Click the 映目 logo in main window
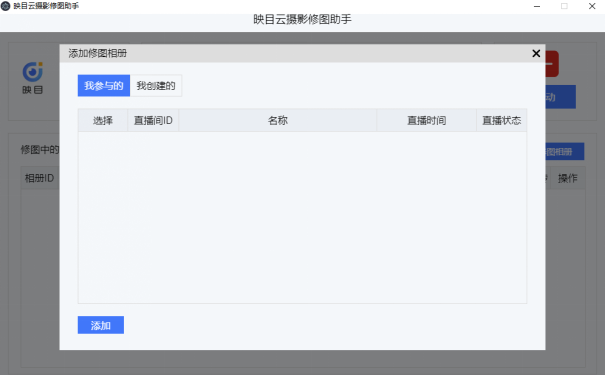 tap(32, 78)
